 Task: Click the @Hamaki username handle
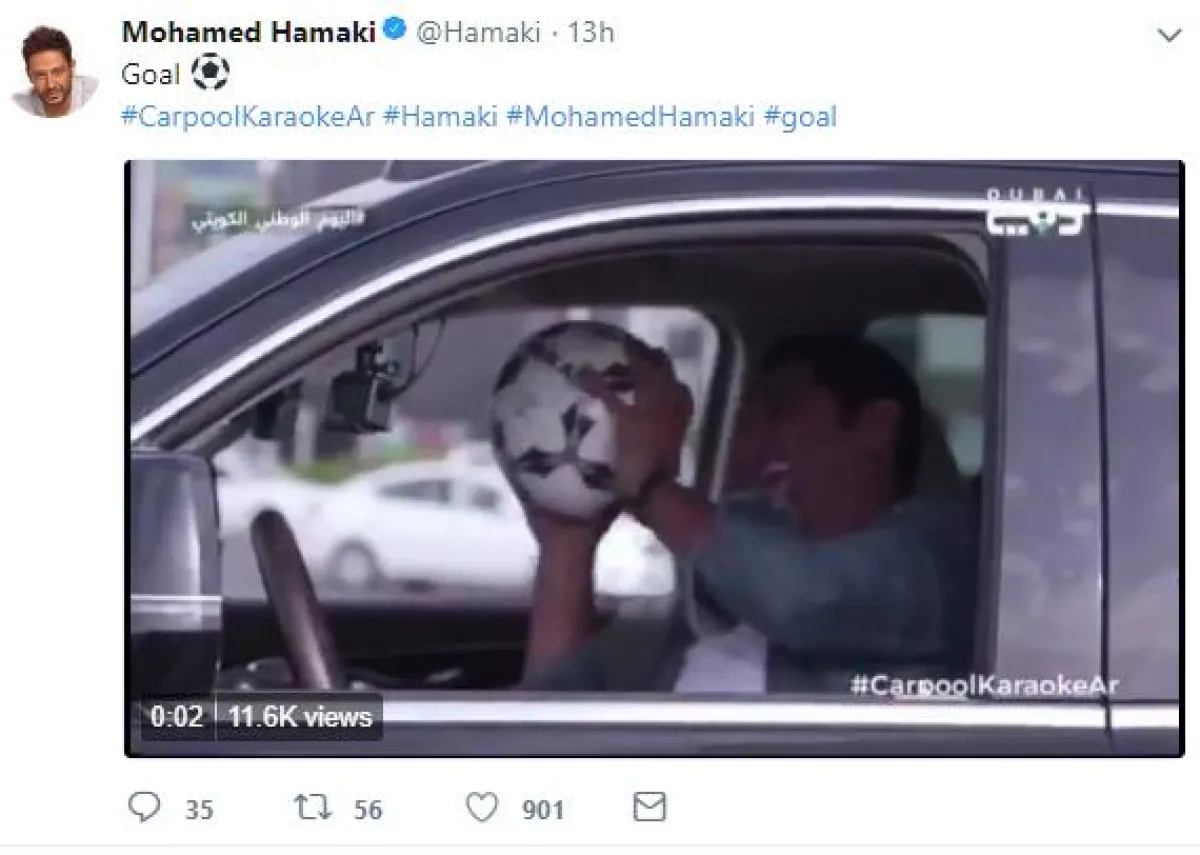(x=478, y=32)
